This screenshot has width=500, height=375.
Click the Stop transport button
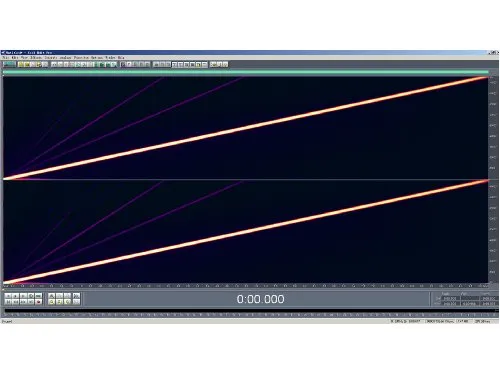point(8,296)
